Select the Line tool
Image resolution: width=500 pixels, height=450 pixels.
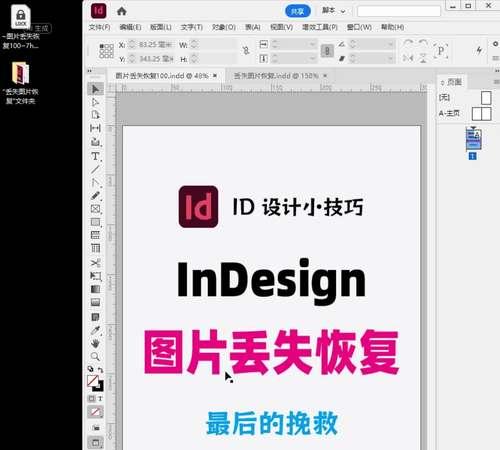click(x=95, y=169)
